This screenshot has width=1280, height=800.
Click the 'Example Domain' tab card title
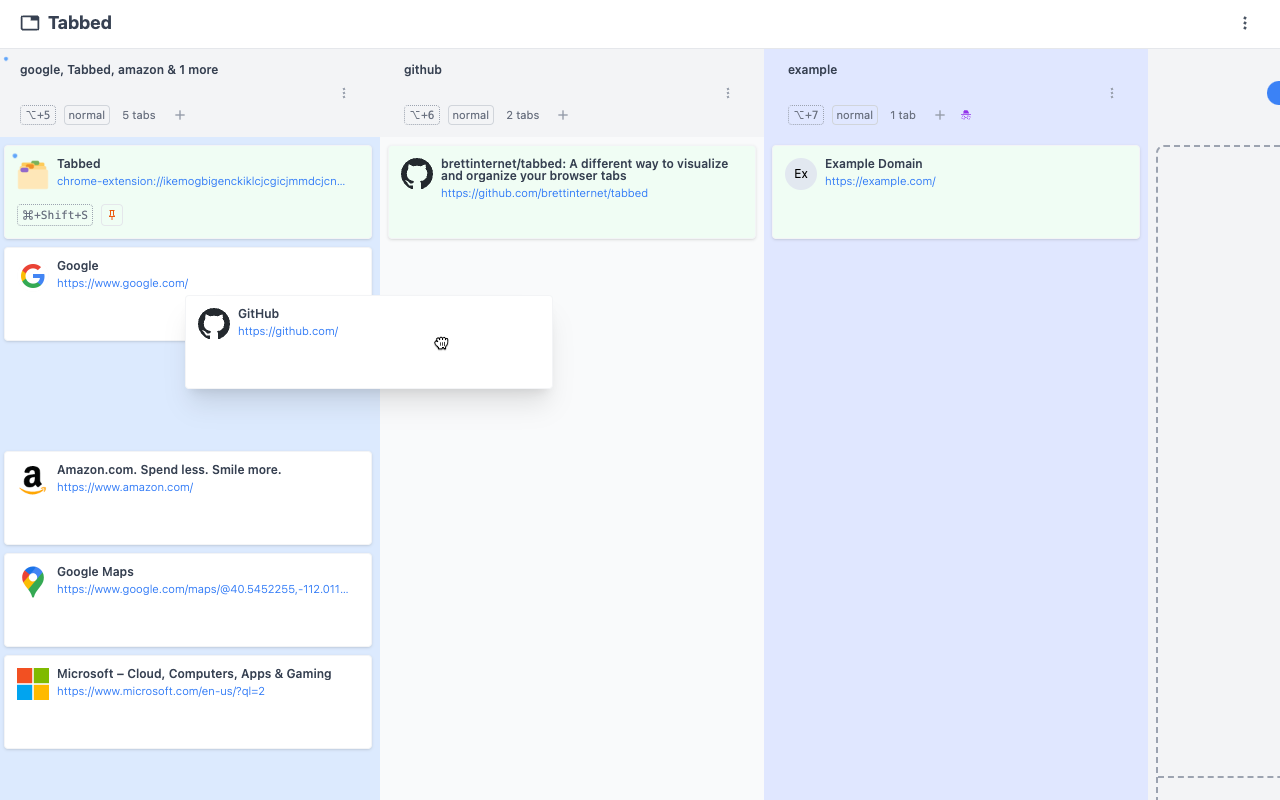tap(874, 164)
